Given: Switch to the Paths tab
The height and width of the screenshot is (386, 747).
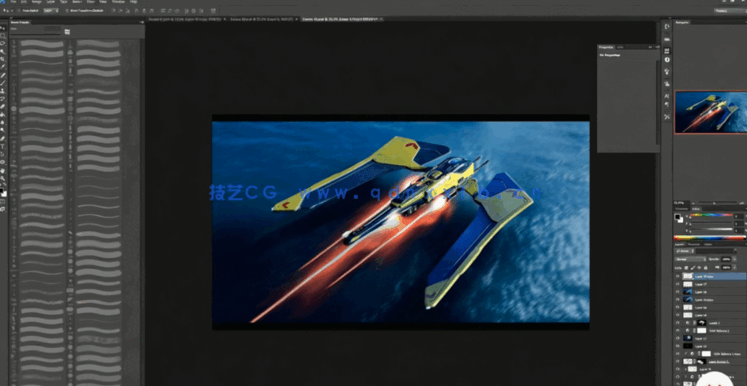Looking at the screenshot, I should [707, 244].
